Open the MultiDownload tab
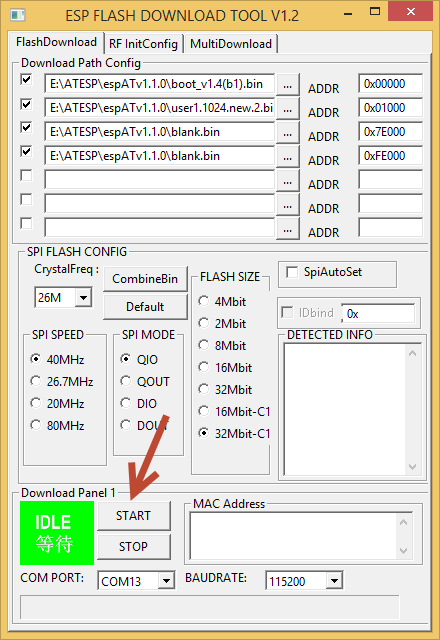Viewport: 440px width, 640px height. [x=231, y=44]
